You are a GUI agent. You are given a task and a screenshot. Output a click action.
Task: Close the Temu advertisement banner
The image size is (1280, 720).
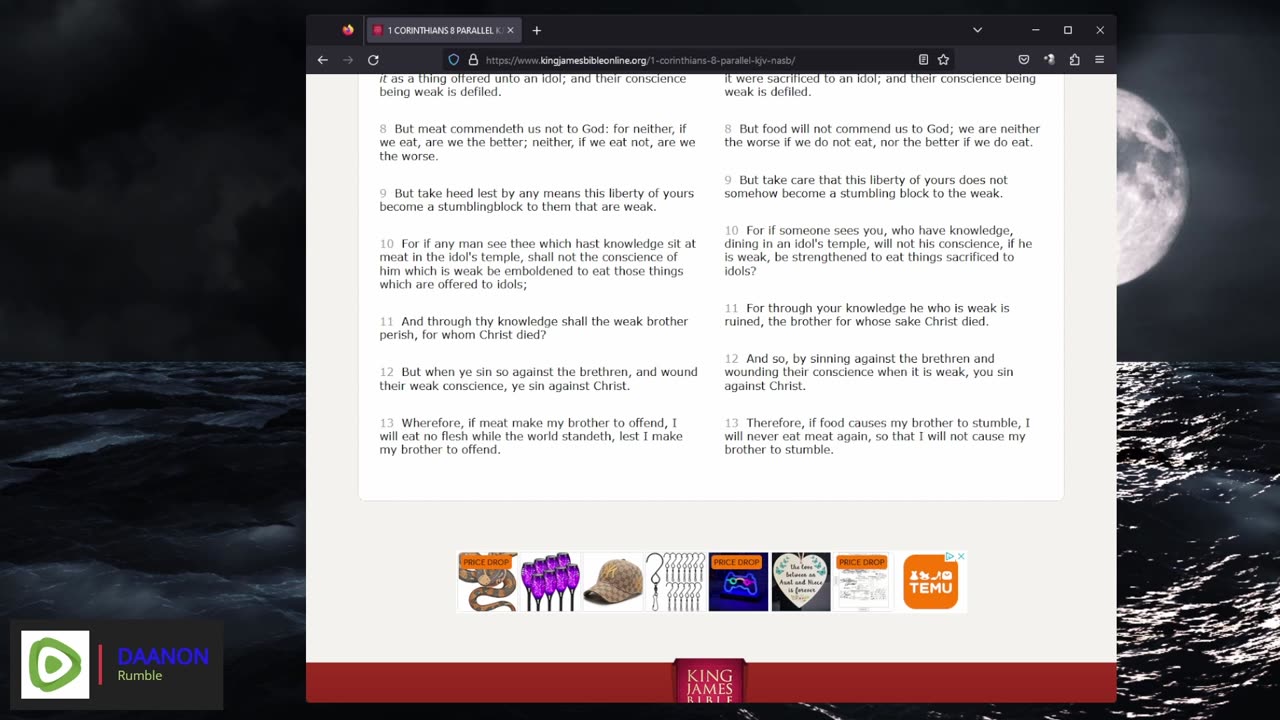[x=961, y=556]
